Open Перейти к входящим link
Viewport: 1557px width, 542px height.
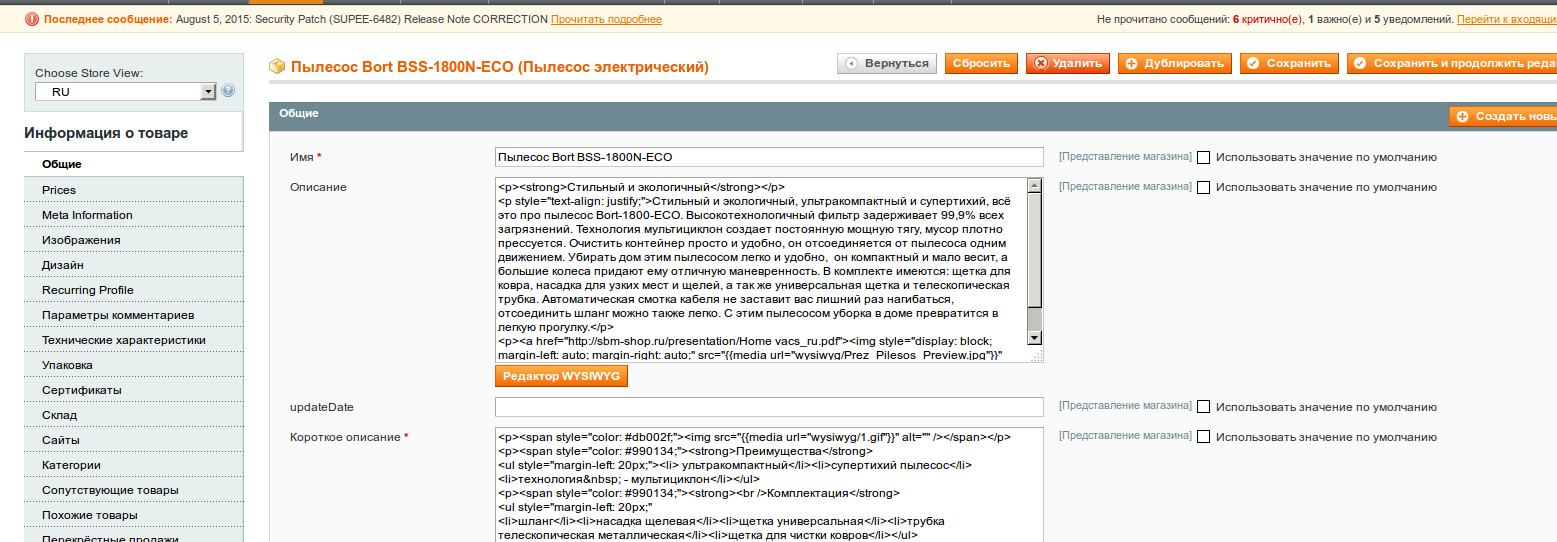(x=1506, y=19)
